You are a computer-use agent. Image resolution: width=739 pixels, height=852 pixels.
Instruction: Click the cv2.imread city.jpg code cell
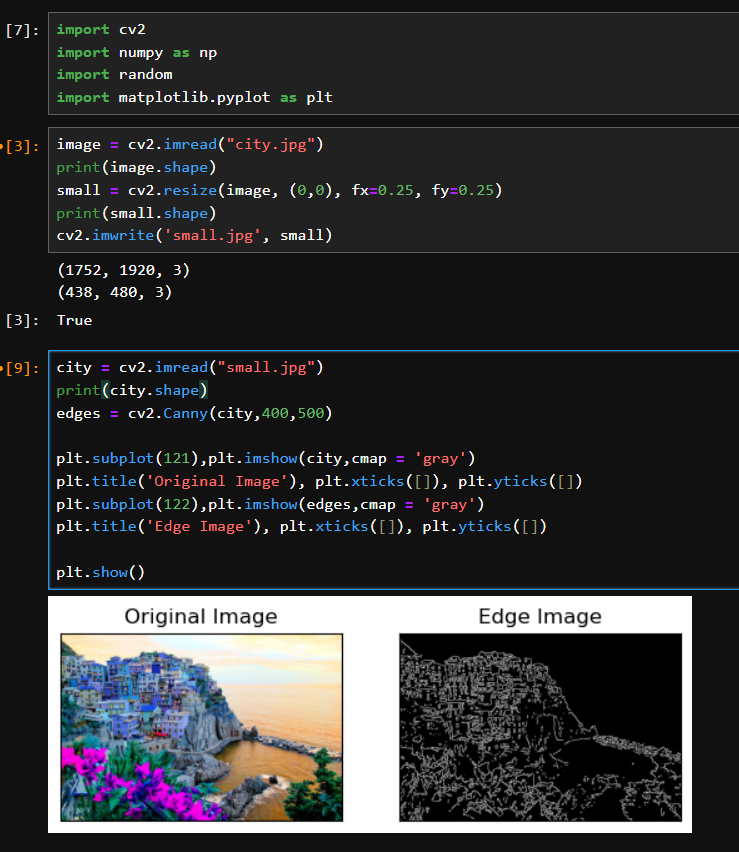click(393, 190)
